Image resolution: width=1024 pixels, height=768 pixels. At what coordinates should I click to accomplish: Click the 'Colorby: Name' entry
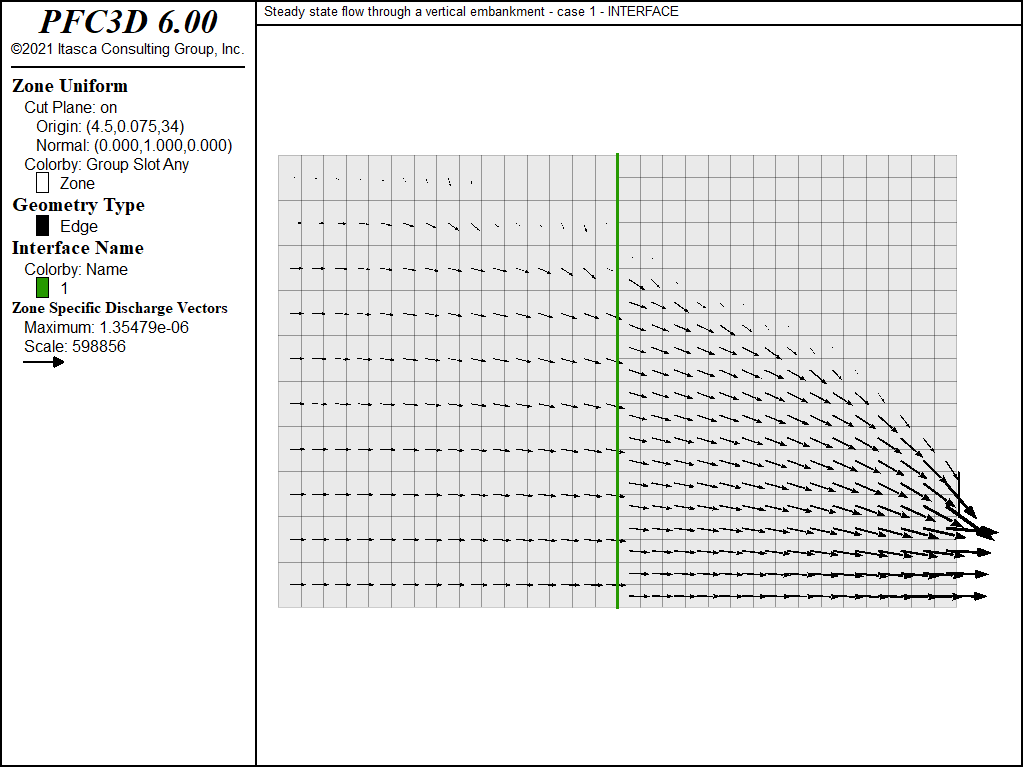click(x=76, y=270)
